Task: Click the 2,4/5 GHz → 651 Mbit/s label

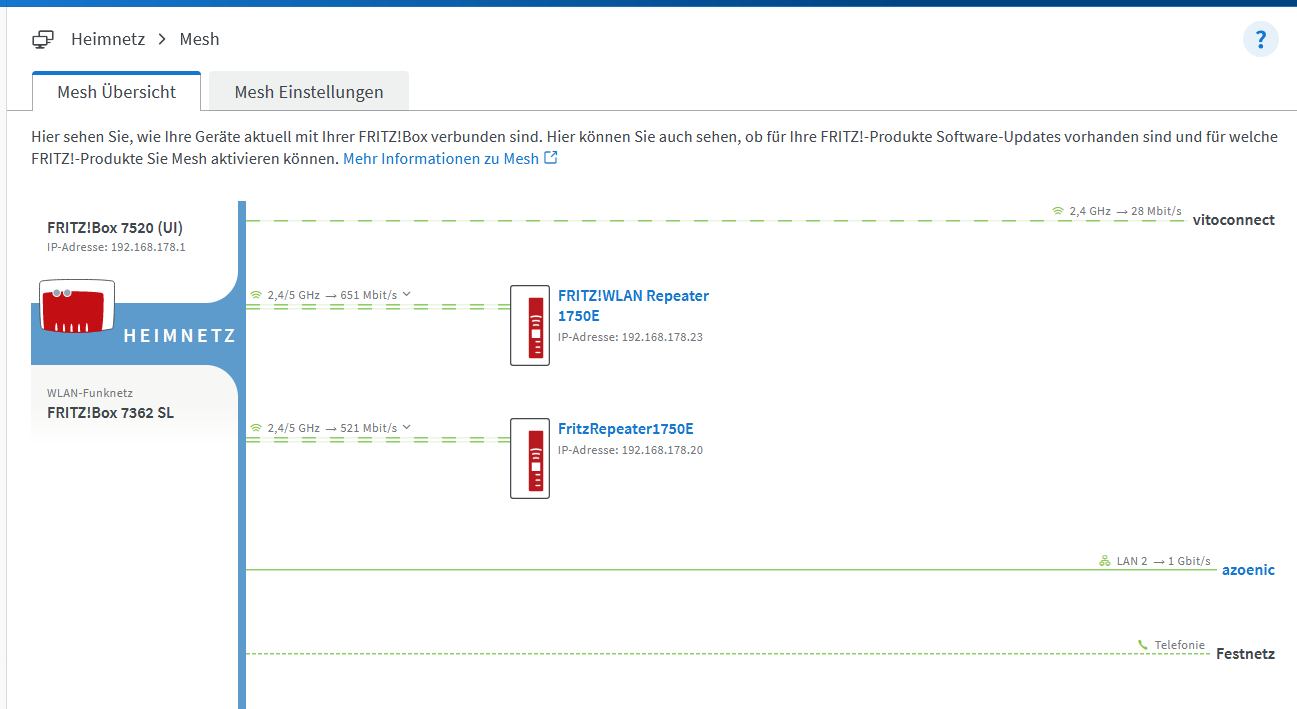Action: click(x=332, y=295)
